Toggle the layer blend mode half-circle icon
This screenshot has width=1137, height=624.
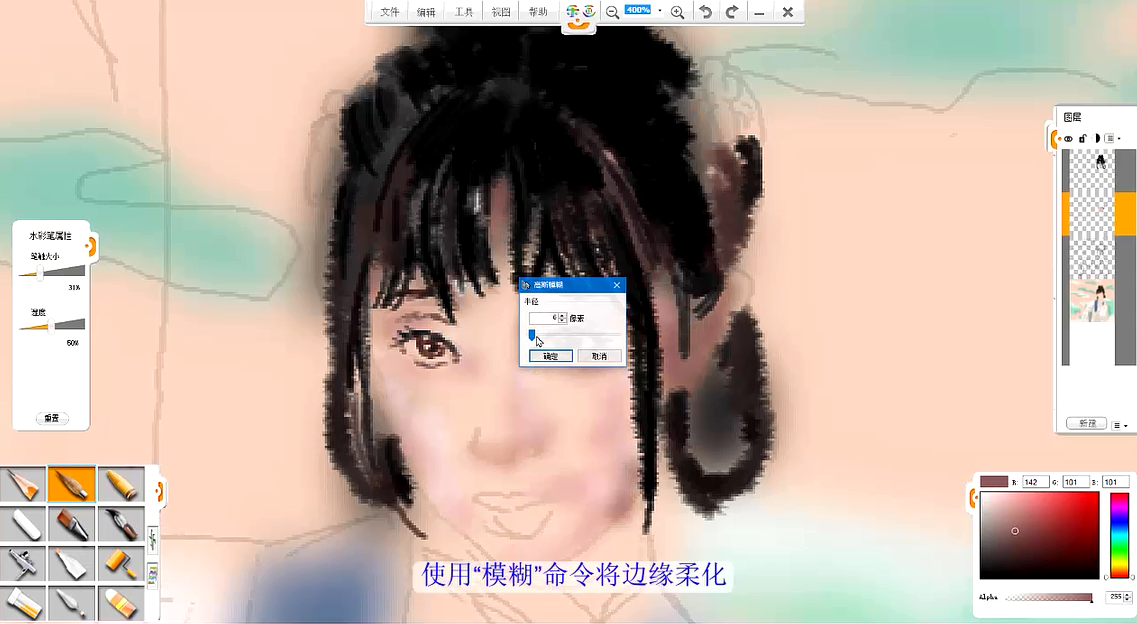(1096, 138)
